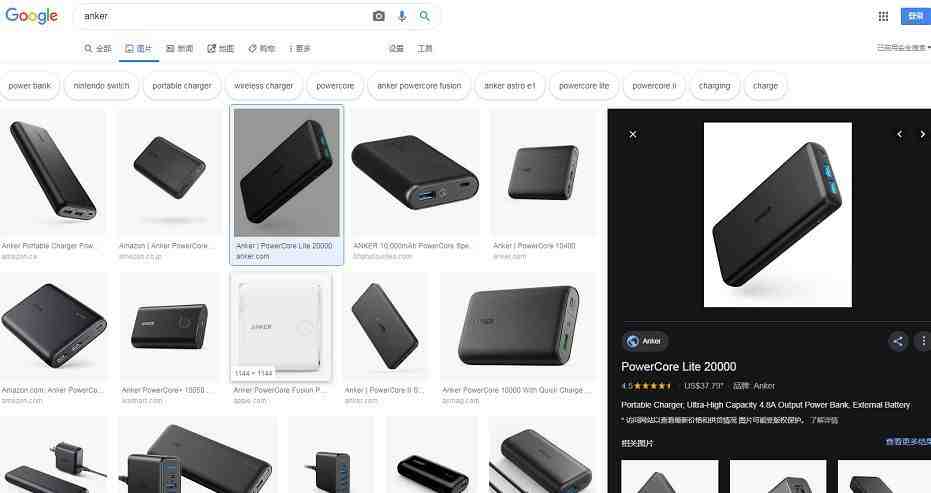Screen dimensions: 931x493
Task: Select the anker astro e1 chip
Action: (x=509, y=86)
